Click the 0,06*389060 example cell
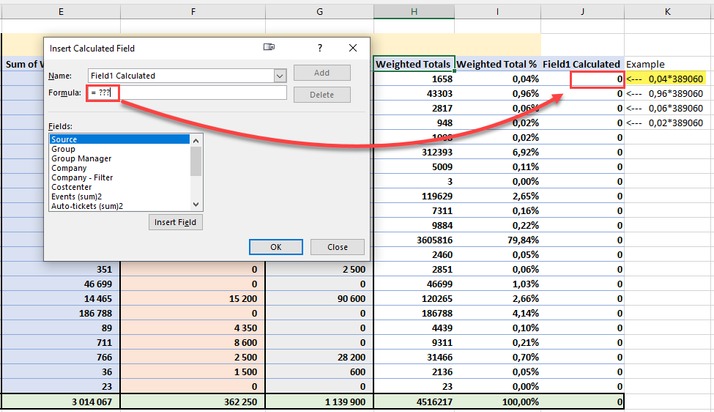Screen dimensions: 714x412 (x=666, y=108)
